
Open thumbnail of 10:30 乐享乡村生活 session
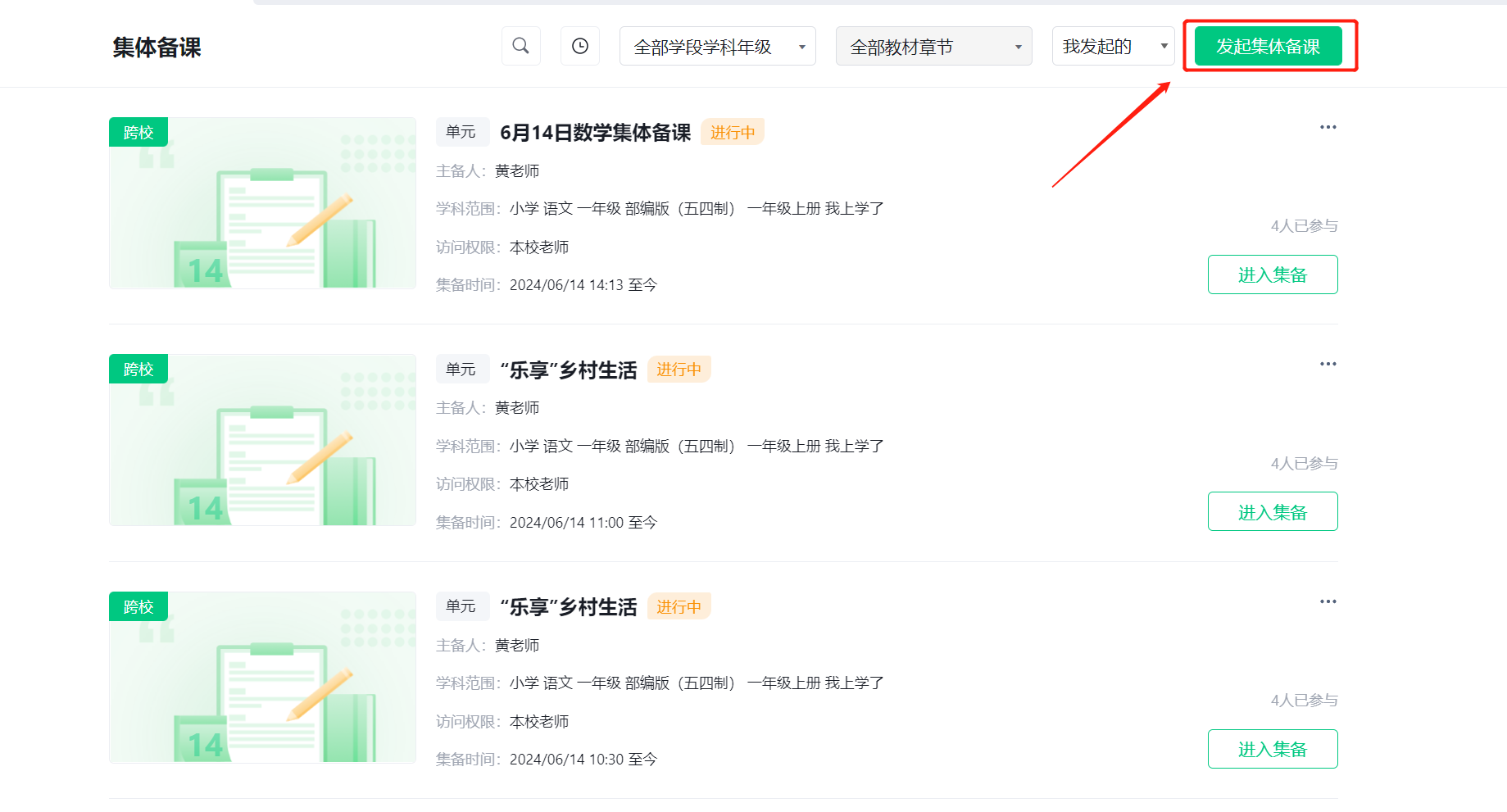[x=262, y=678]
